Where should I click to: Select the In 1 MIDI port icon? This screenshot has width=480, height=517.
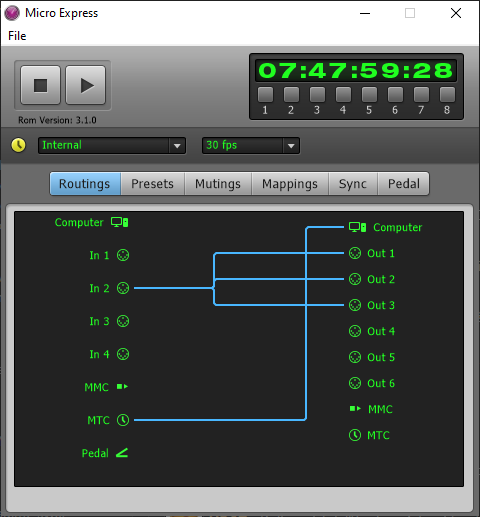click(123, 255)
